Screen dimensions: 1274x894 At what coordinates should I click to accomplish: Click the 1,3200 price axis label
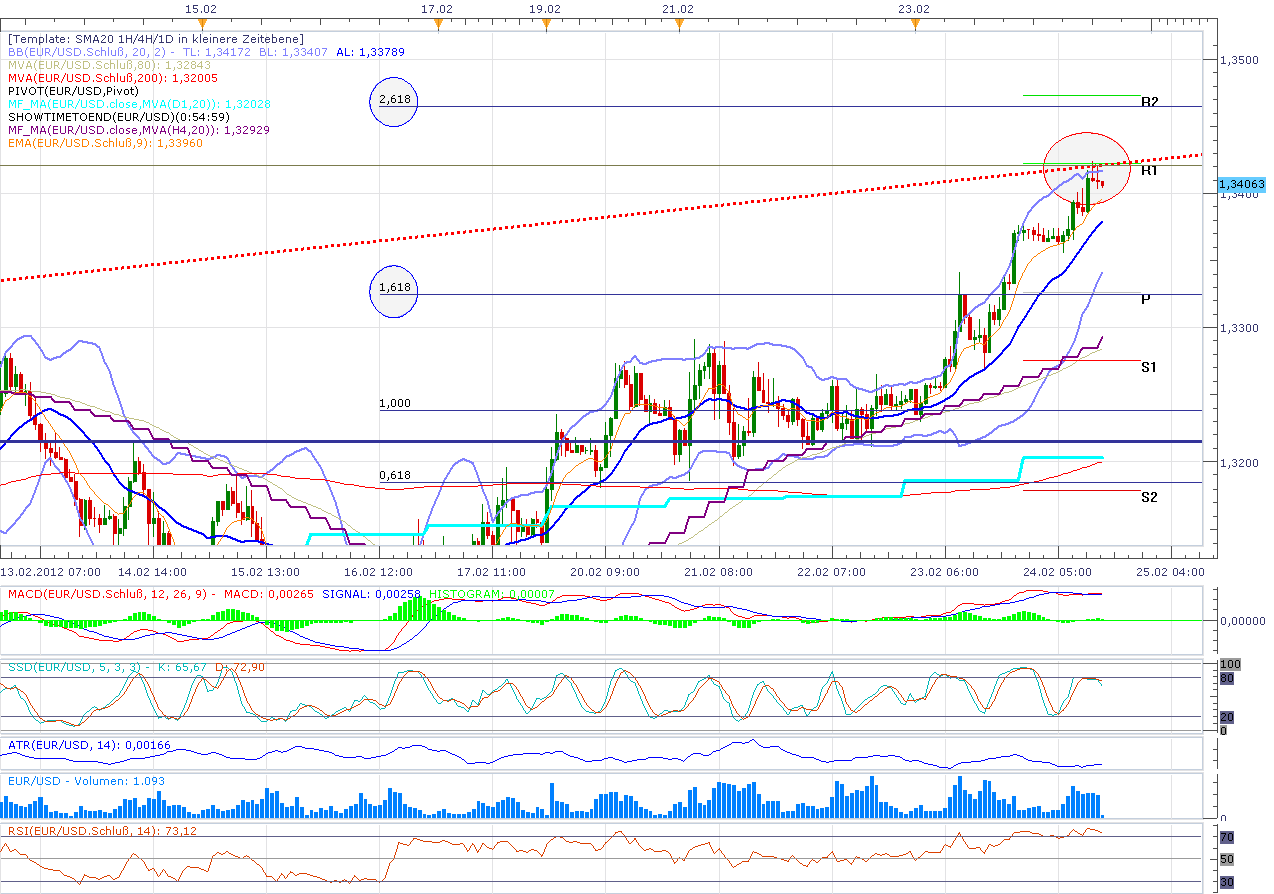(1237, 462)
